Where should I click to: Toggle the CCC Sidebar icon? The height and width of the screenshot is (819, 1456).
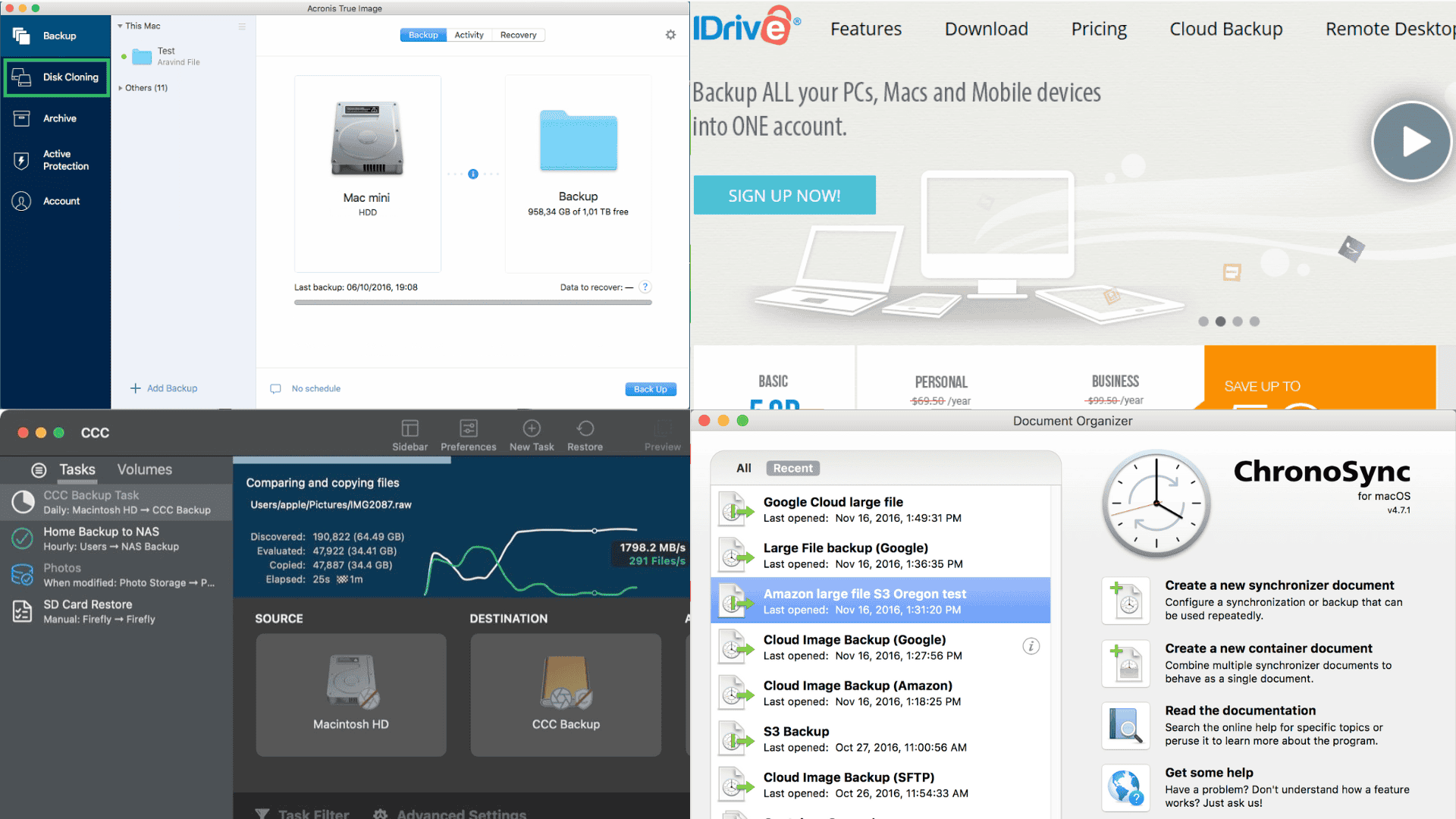coord(409,428)
